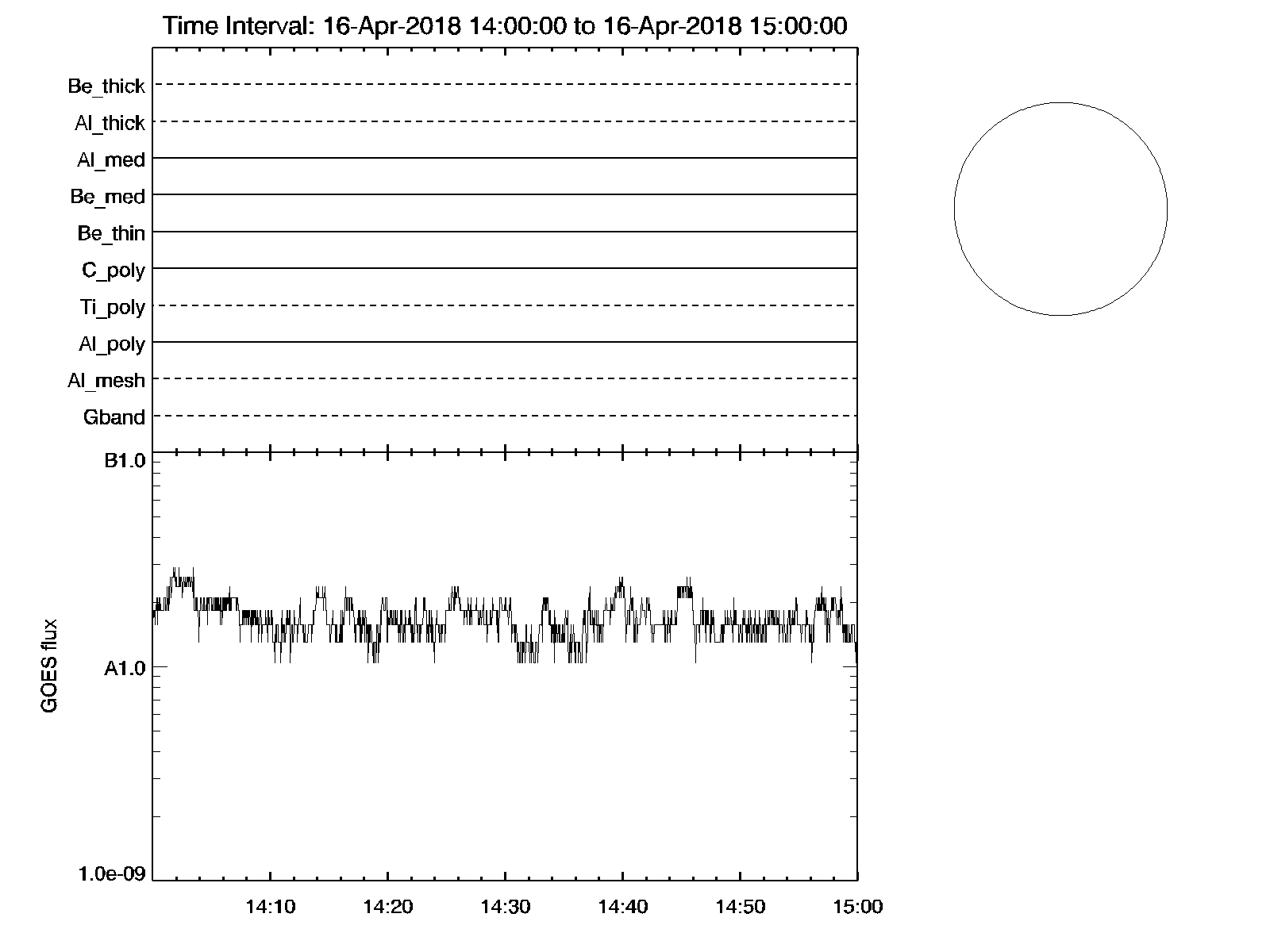Click the B1.0 flux level label

[125, 461]
